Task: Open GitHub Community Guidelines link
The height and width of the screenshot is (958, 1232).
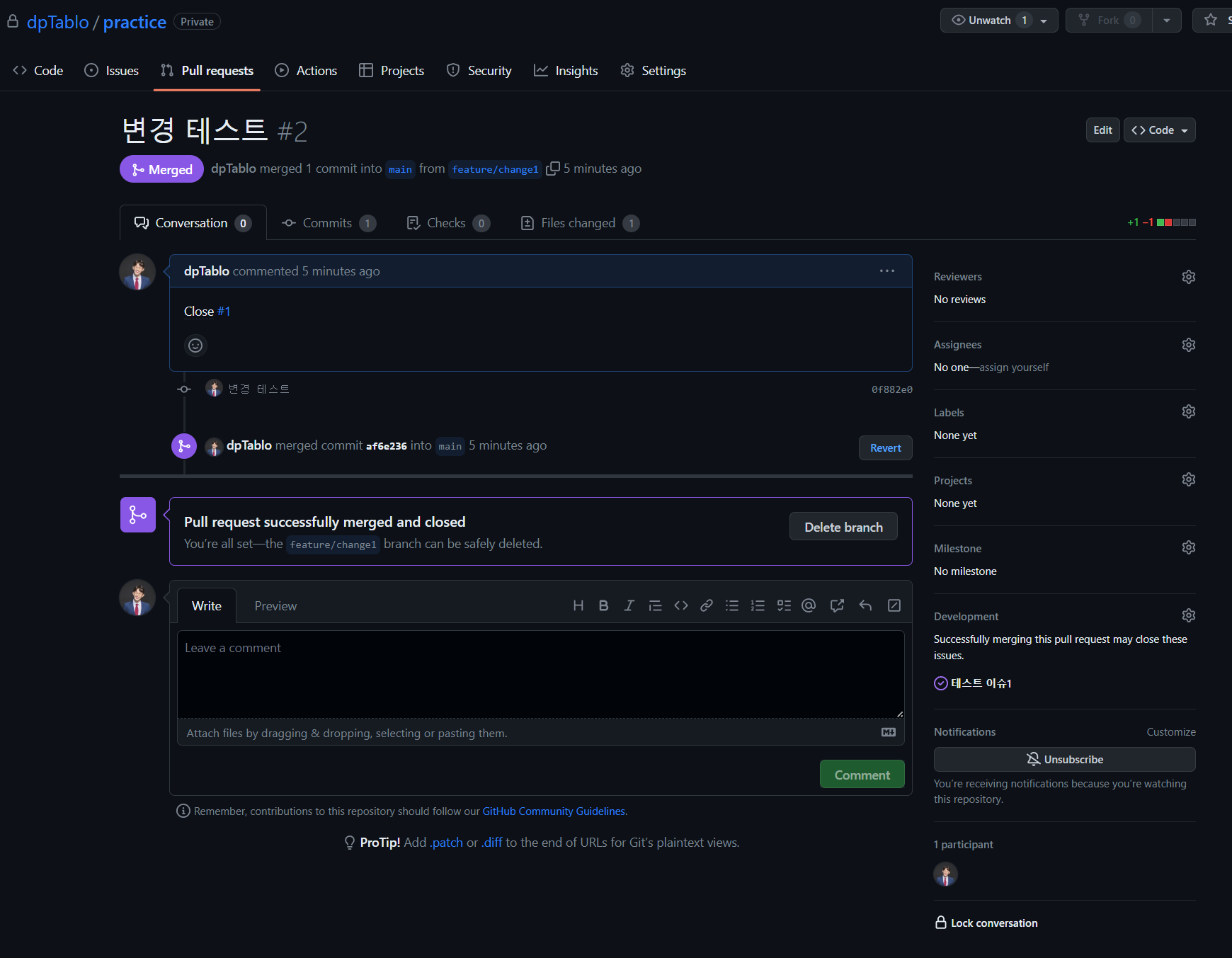Action: 554,811
